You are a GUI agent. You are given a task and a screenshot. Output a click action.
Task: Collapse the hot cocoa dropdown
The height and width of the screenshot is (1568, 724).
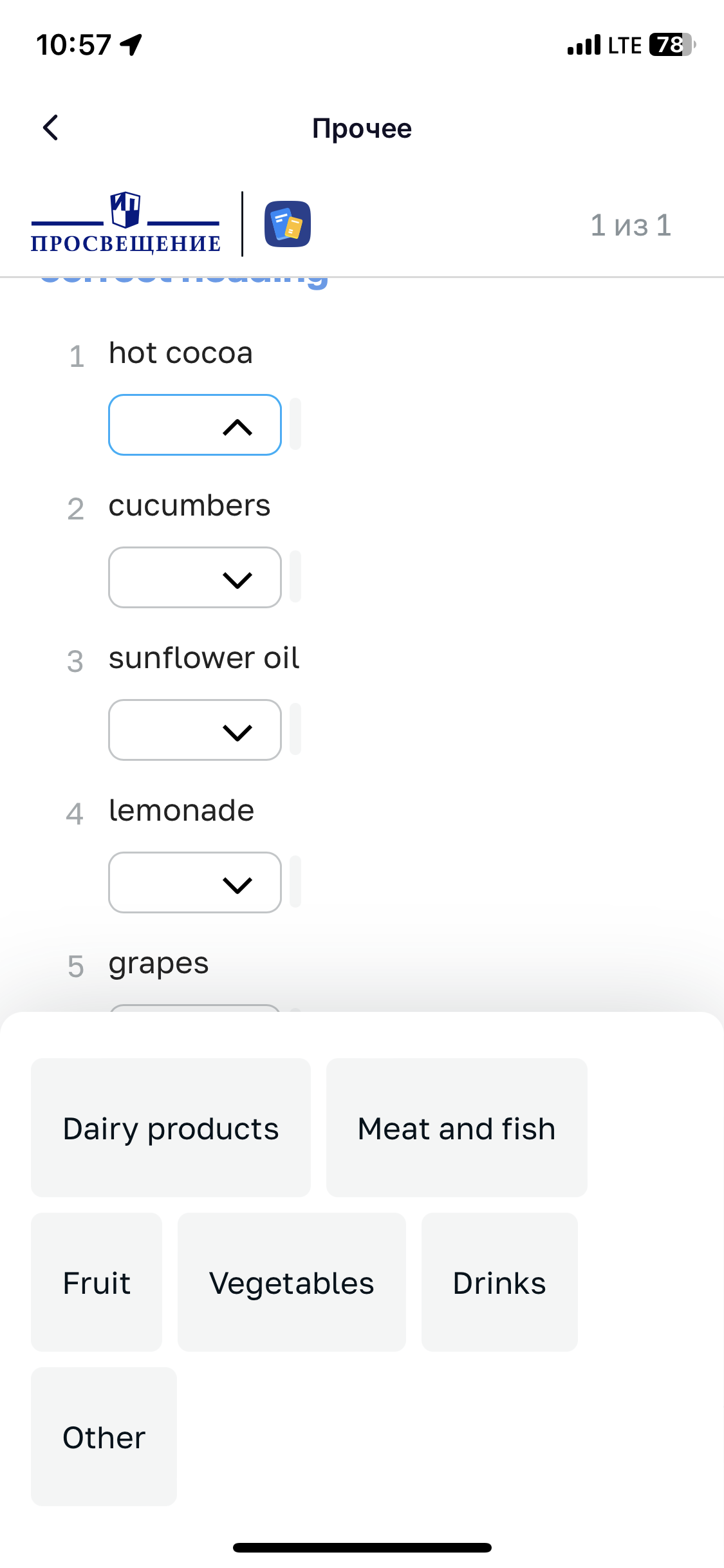195,425
